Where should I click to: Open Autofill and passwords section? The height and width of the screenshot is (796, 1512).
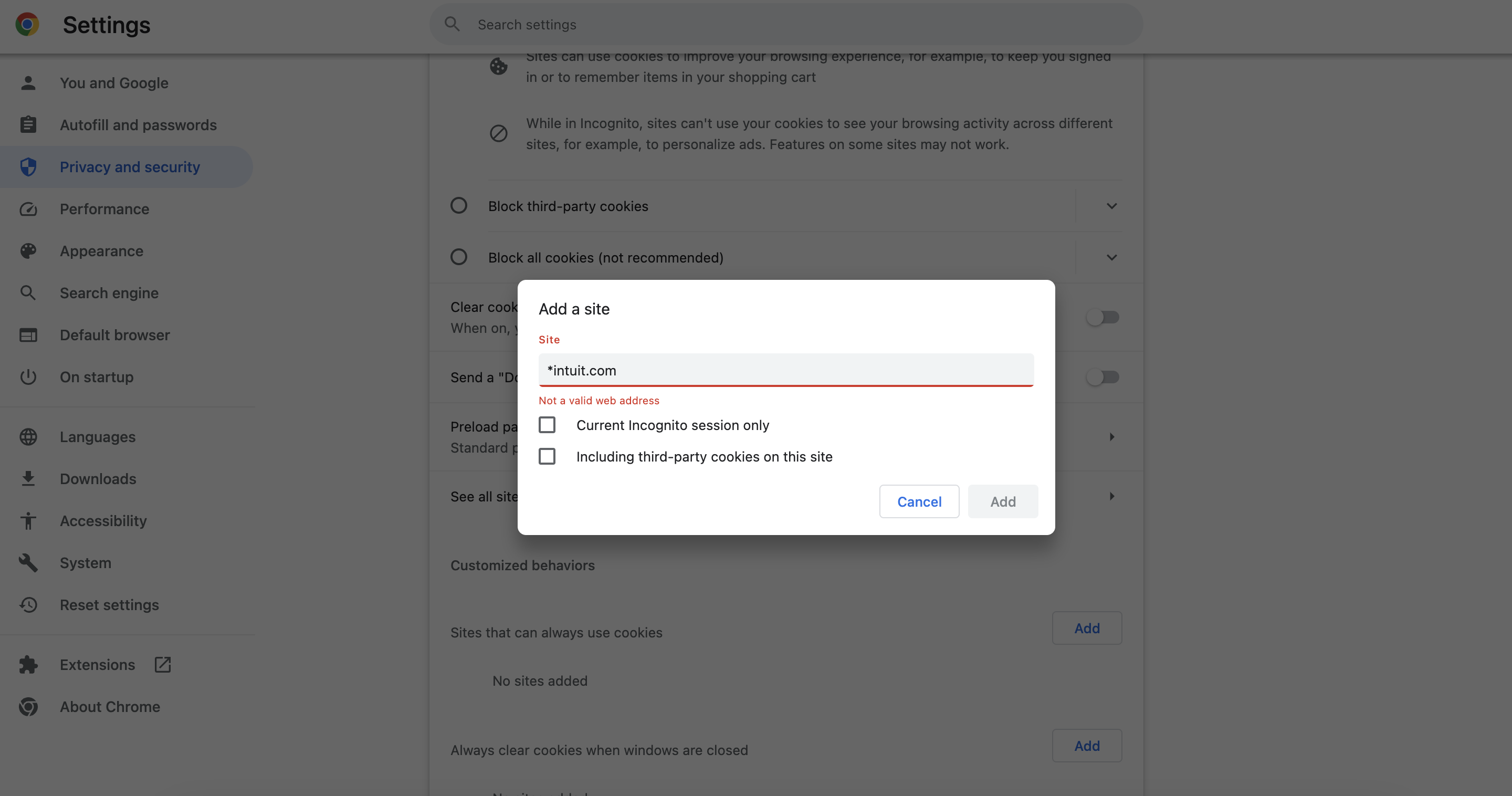pyautogui.click(x=138, y=125)
